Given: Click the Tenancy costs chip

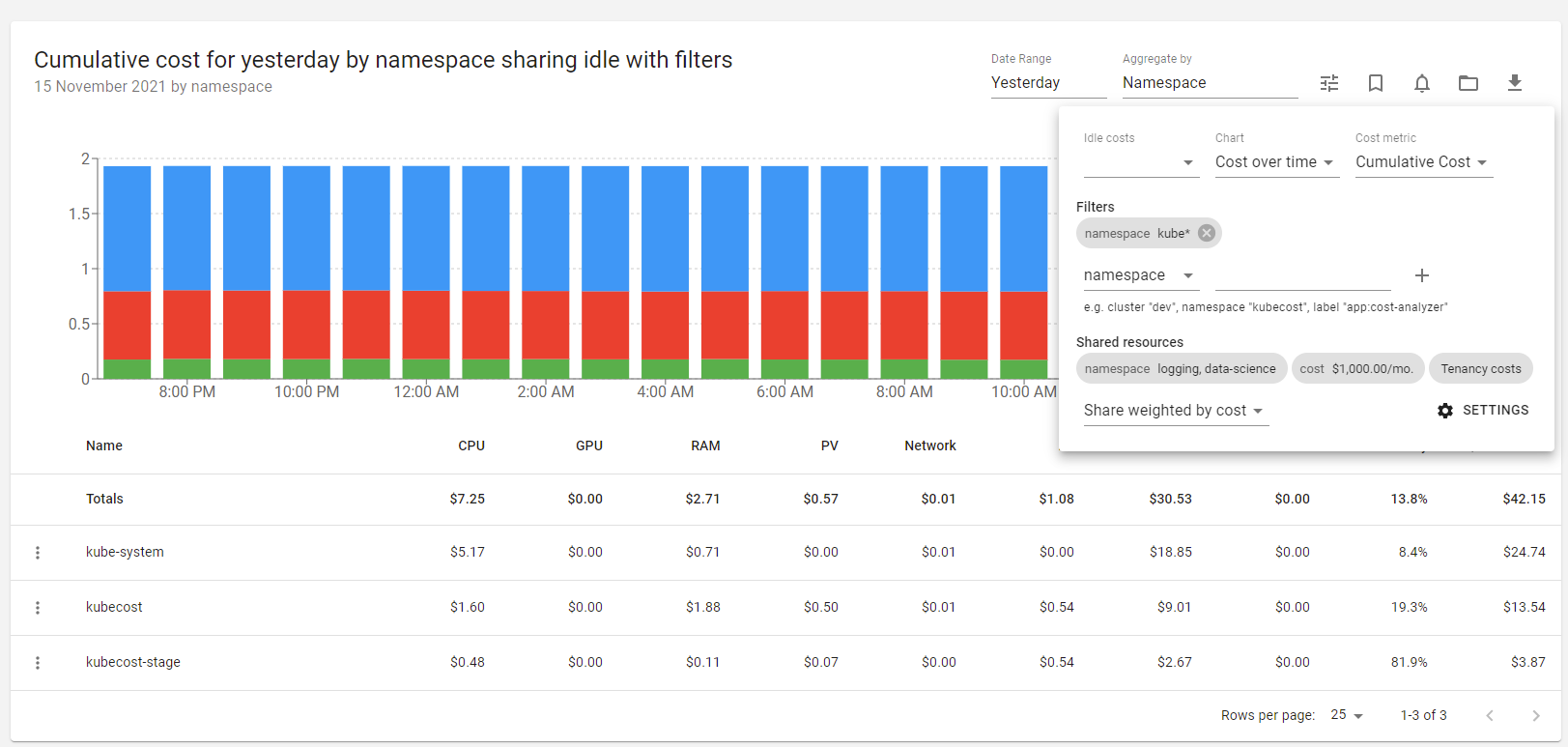Looking at the screenshot, I should point(1481,368).
